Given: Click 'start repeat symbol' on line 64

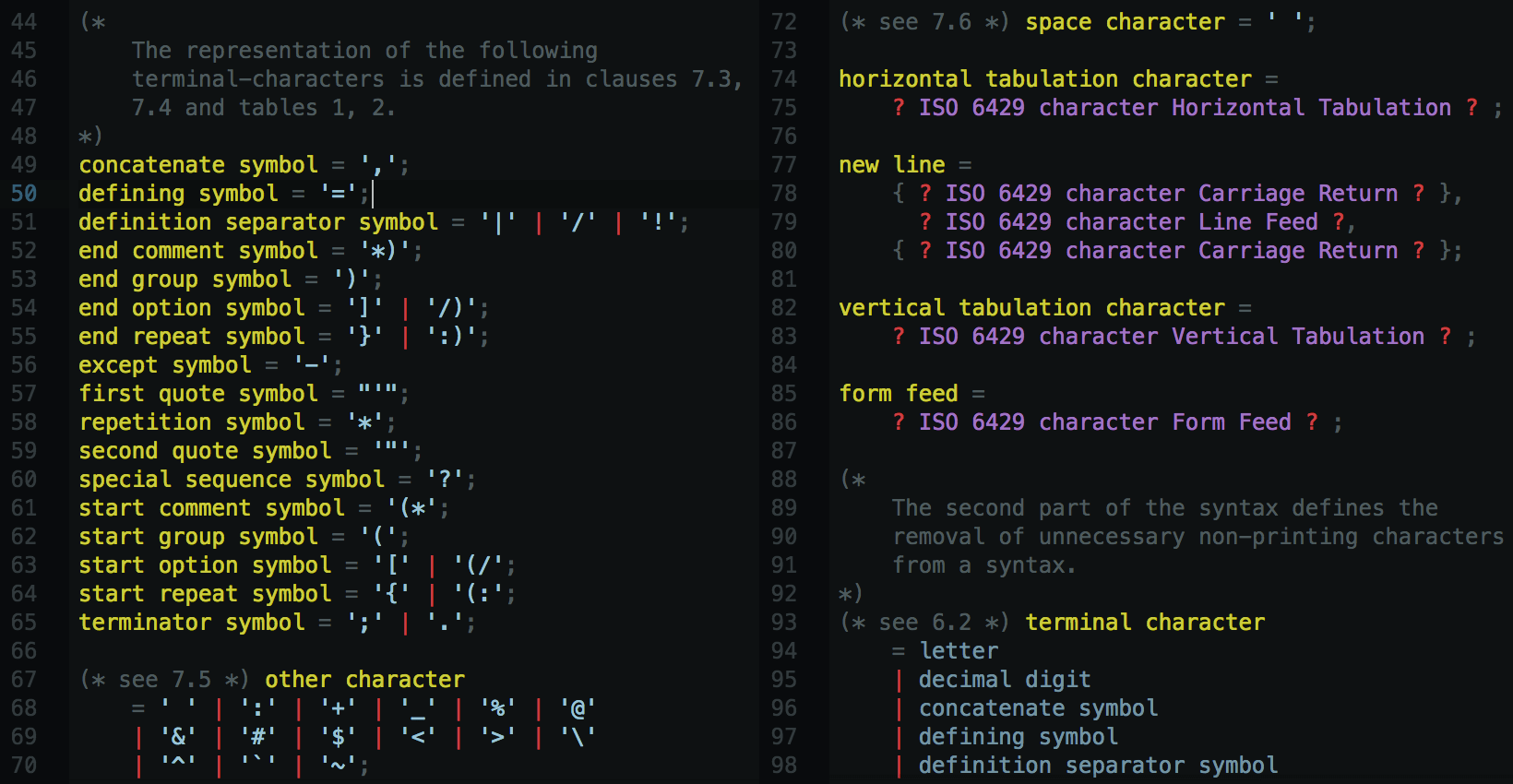Looking at the screenshot, I should tap(205, 593).
